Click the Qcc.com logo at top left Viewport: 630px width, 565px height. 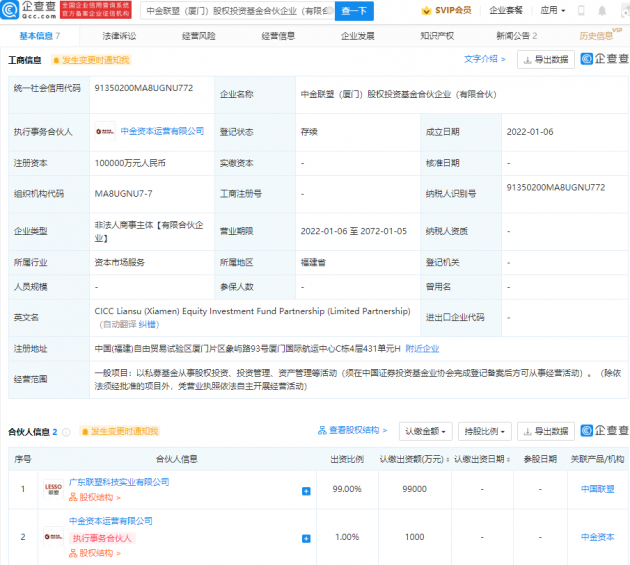coord(29,10)
